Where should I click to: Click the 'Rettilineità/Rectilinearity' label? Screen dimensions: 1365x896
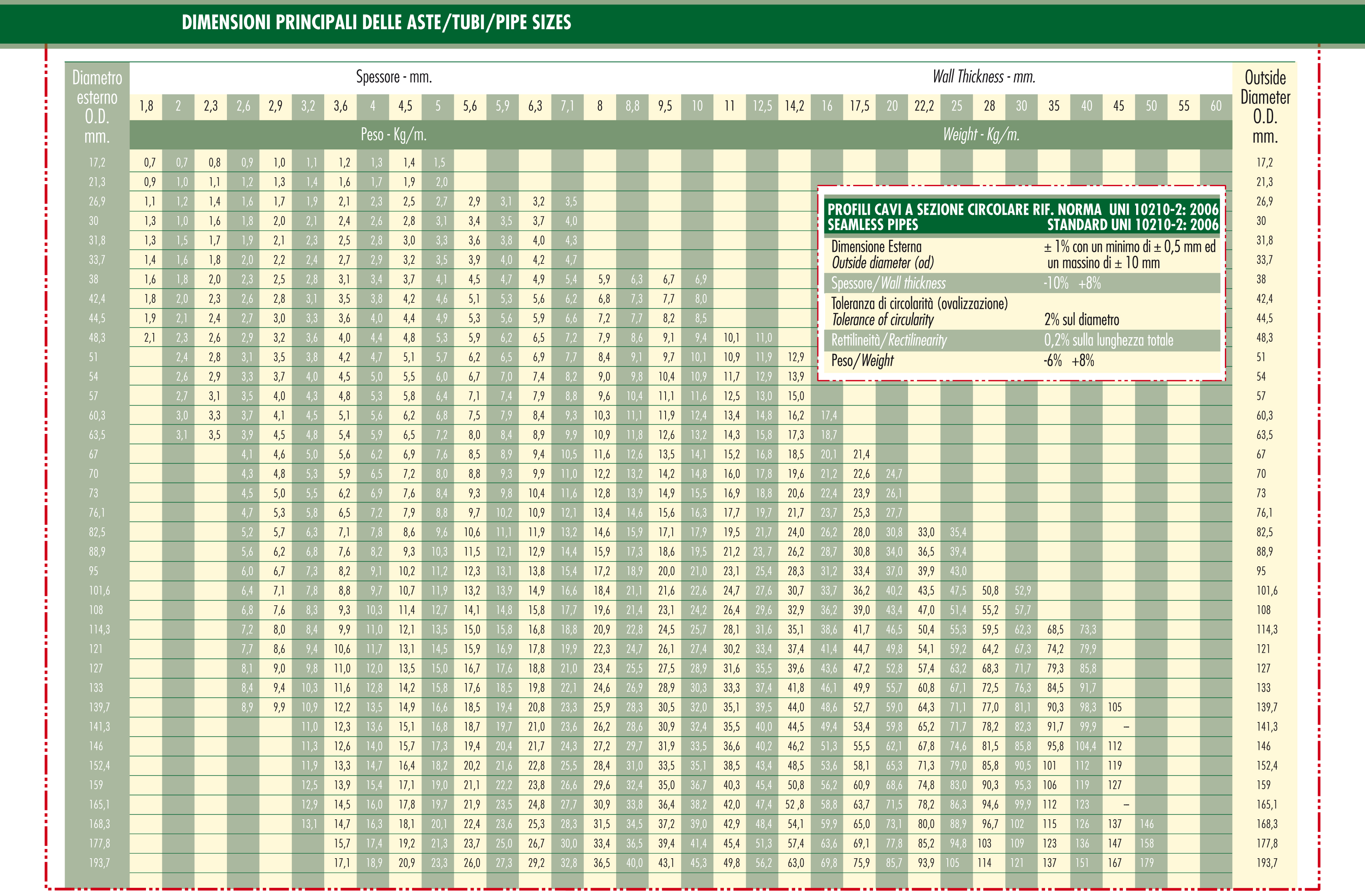(x=889, y=340)
